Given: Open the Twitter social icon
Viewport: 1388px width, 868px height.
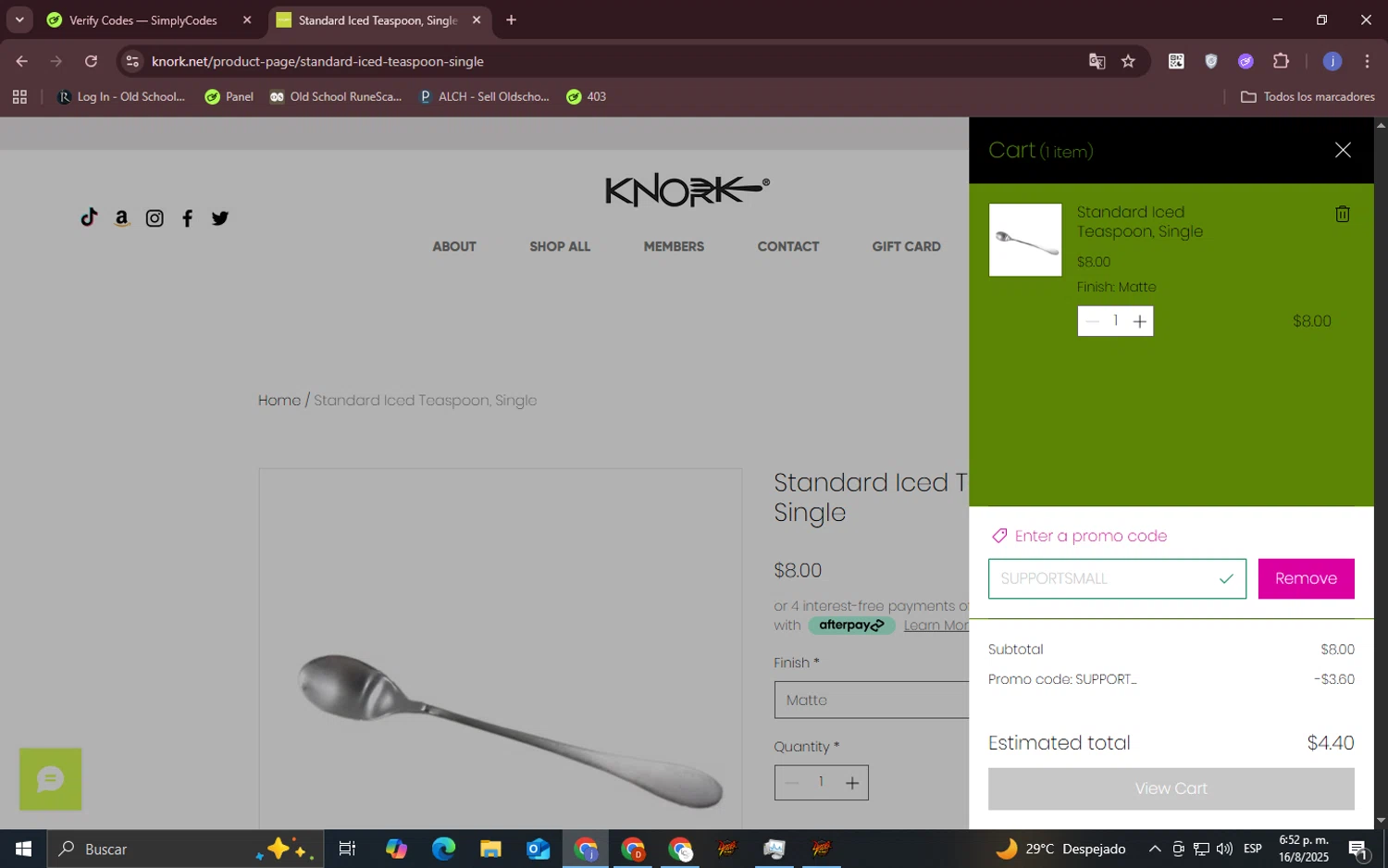Looking at the screenshot, I should (219, 218).
